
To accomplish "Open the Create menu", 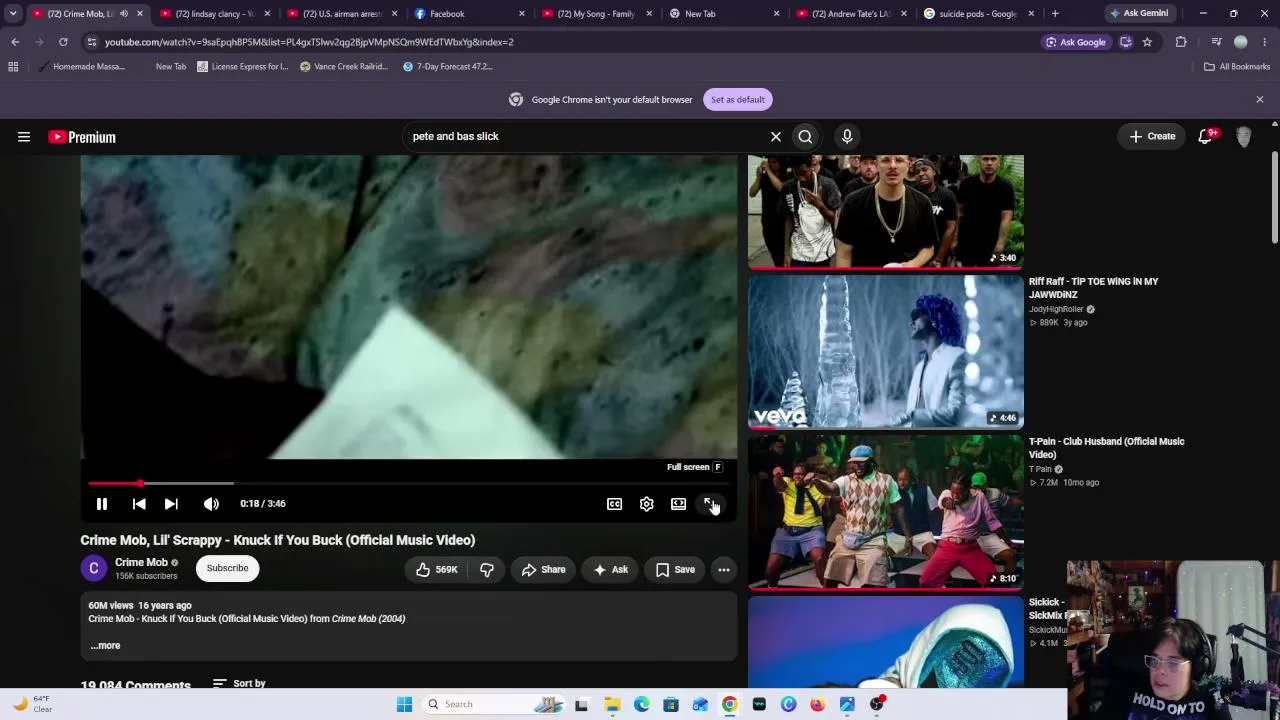I will pyautogui.click(x=1153, y=136).
